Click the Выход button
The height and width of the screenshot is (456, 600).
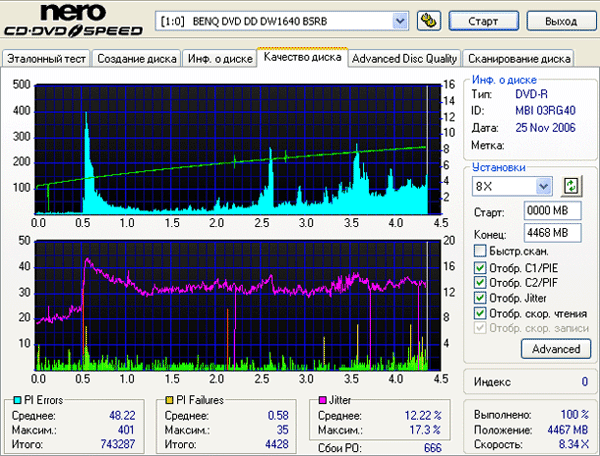[x=557, y=21]
